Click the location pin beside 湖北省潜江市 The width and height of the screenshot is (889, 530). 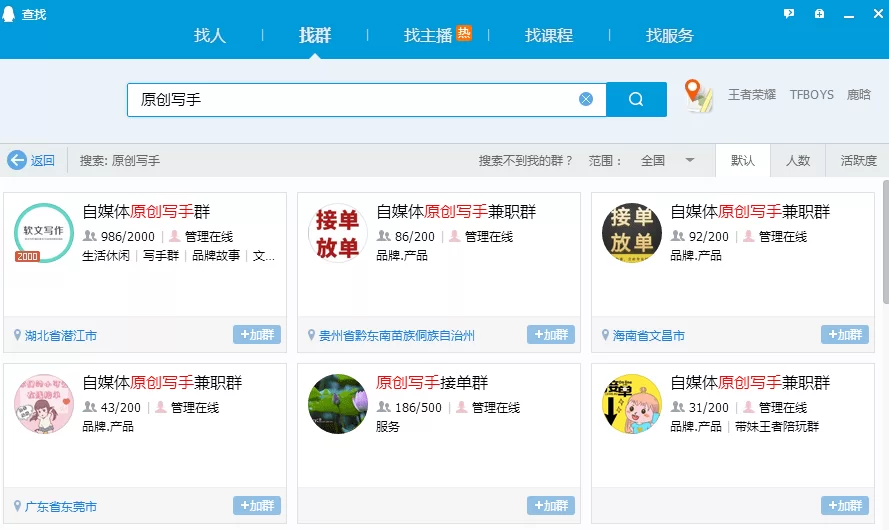[x=17, y=336]
